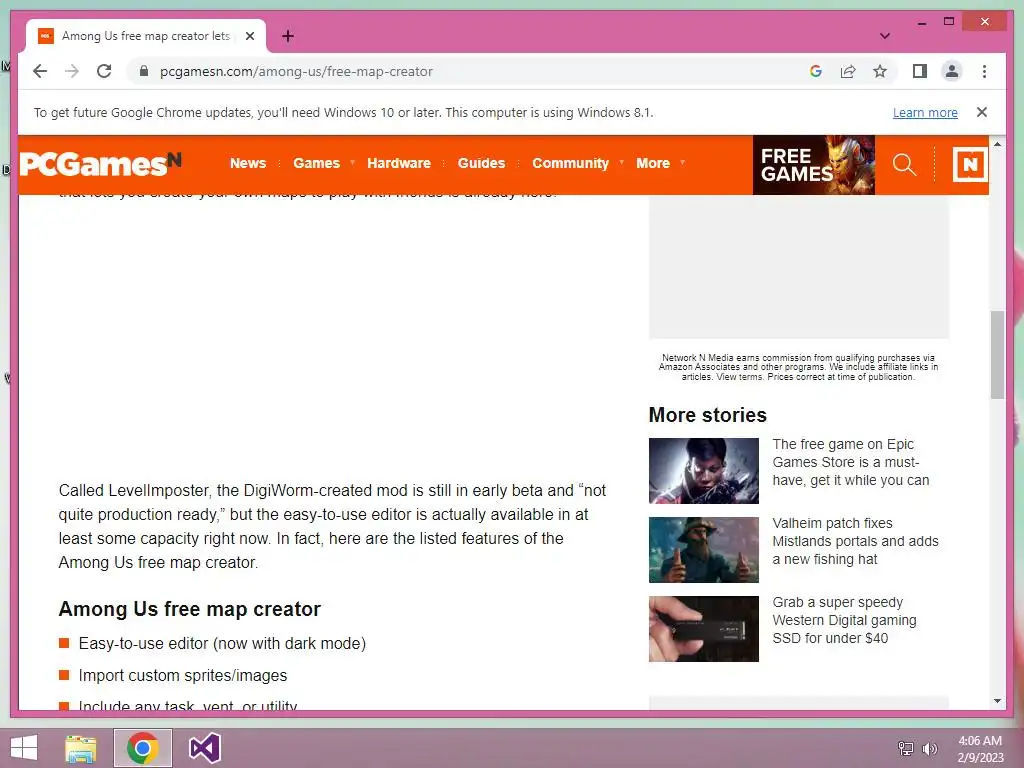Click the scrollbar up arrow
Image resolution: width=1024 pixels, height=768 pixels.
click(997, 144)
